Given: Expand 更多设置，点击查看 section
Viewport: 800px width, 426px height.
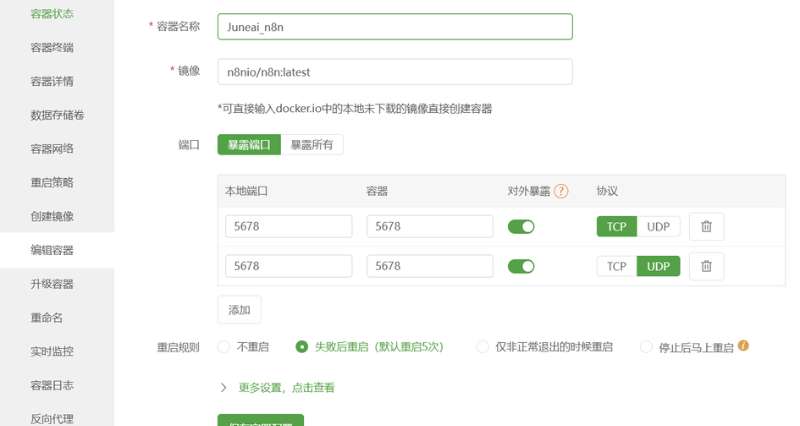Looking at the screenshot, I should [x=277, y=388].
